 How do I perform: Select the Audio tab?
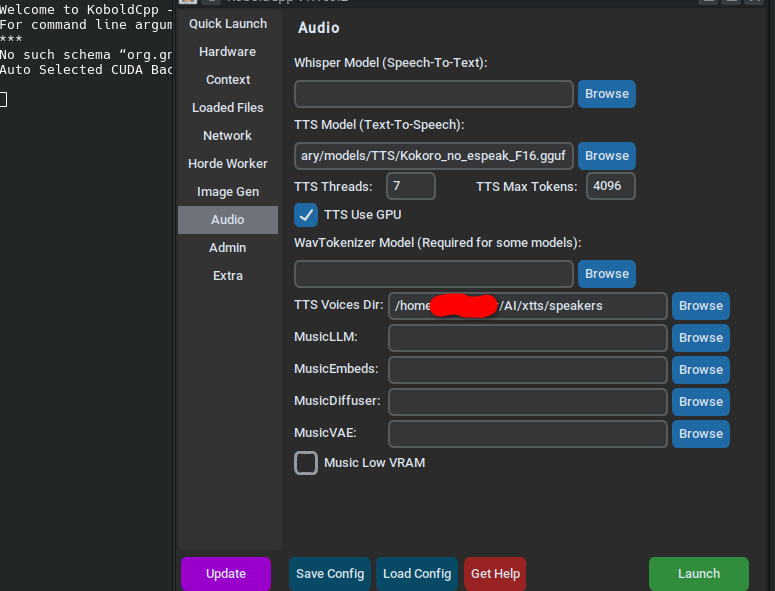coord(228,220)
